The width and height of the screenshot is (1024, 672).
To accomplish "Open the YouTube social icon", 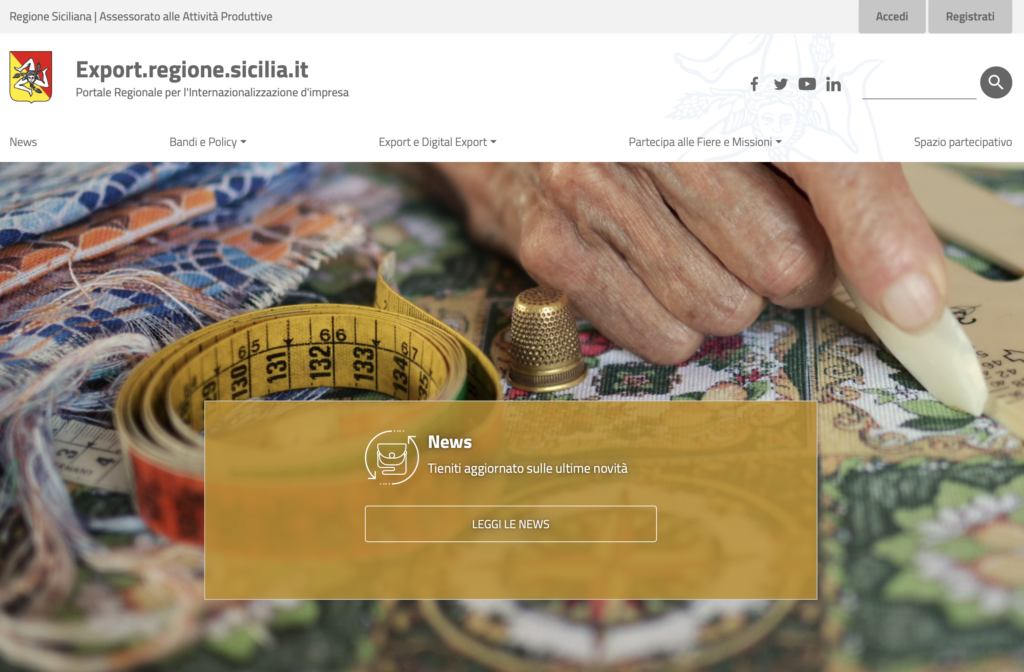I will coord(807,84).
